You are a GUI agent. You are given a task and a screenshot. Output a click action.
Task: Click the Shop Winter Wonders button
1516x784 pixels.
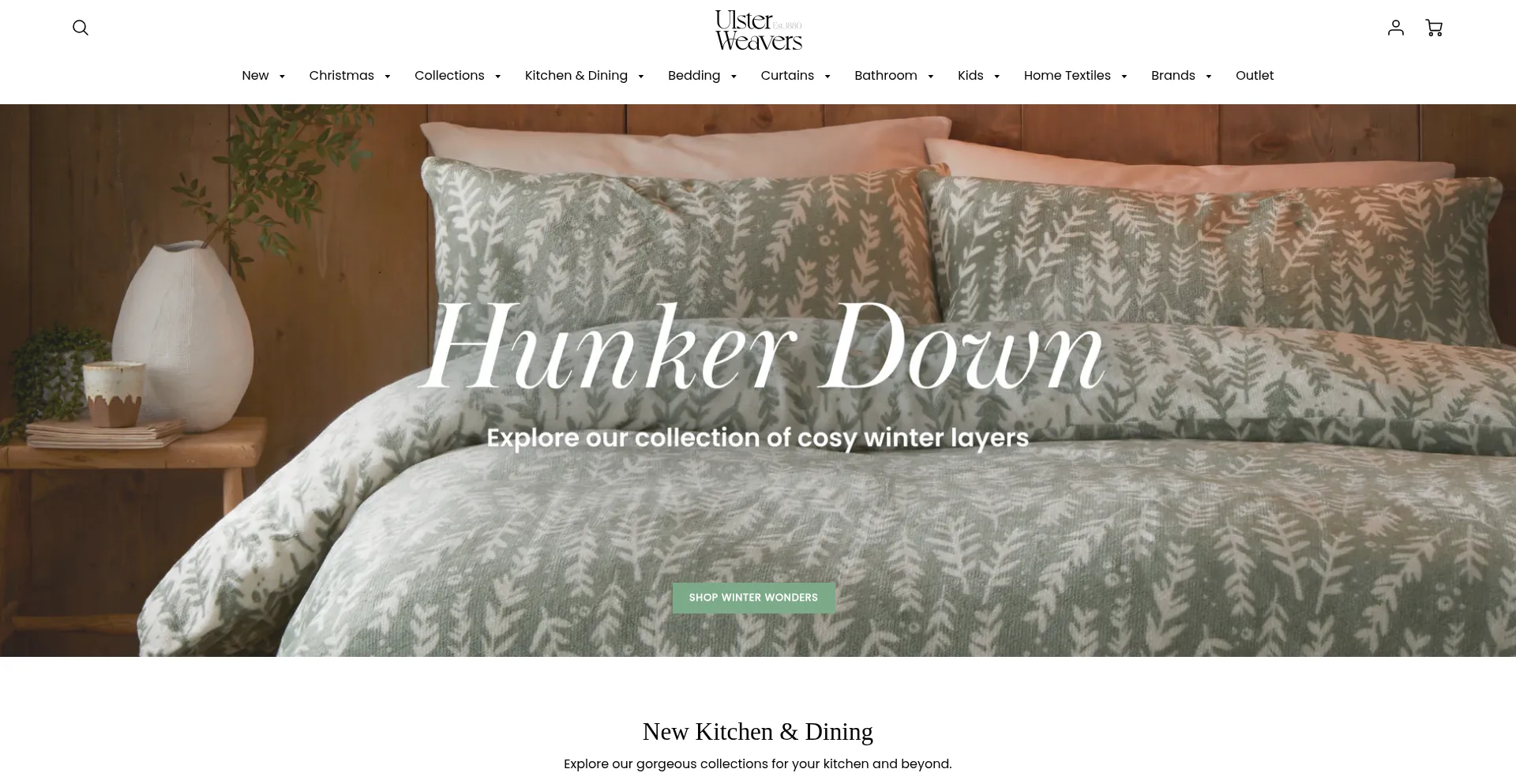[x=753, y=598]
